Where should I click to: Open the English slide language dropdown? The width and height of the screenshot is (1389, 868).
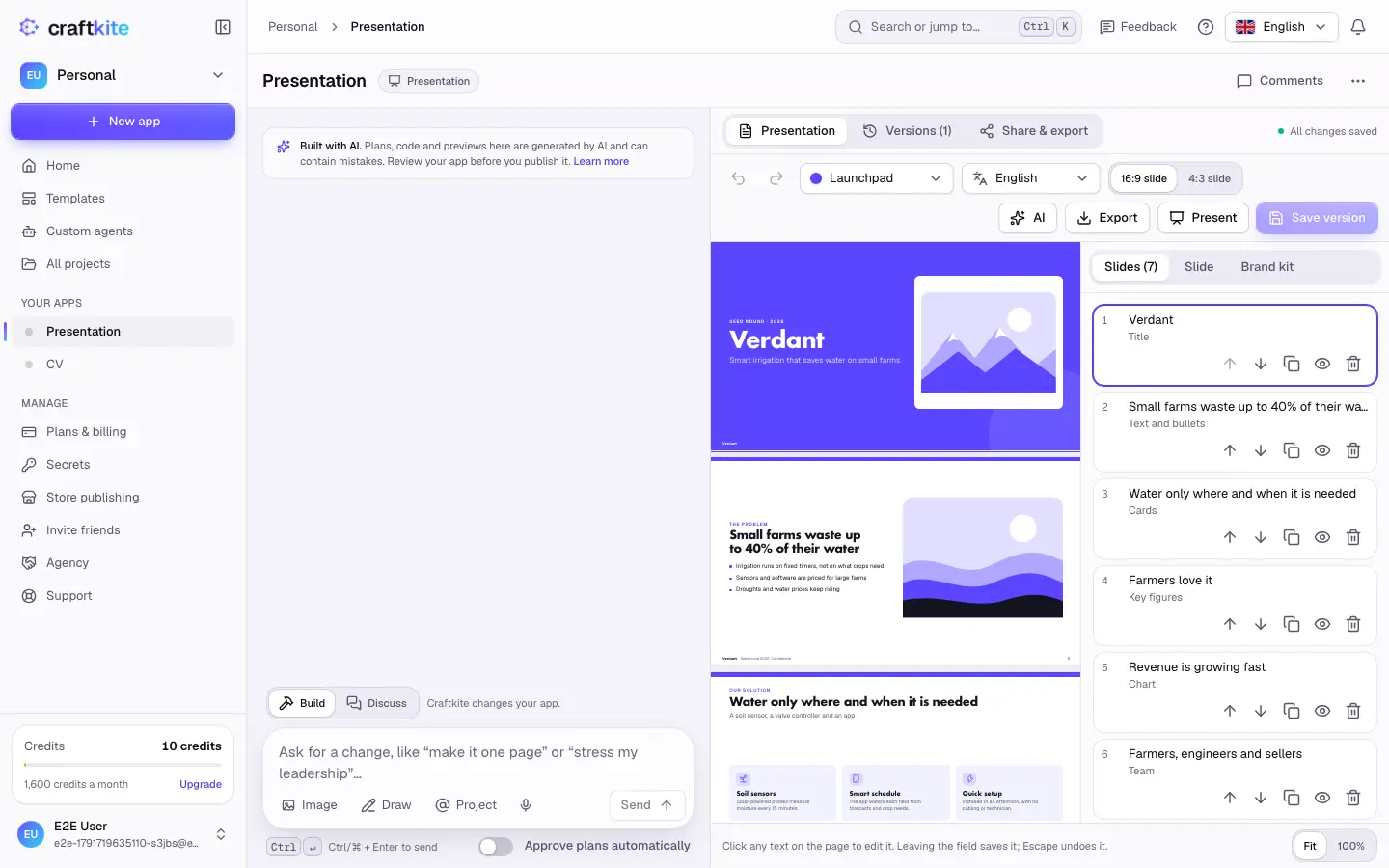coord(1031,178)
